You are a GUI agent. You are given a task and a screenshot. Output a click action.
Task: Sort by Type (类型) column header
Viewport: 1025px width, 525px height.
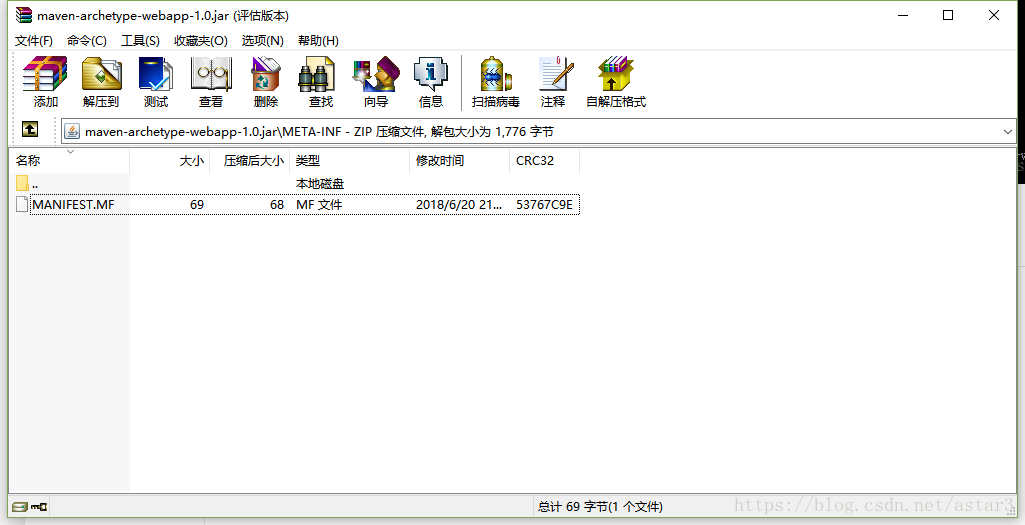349,161
